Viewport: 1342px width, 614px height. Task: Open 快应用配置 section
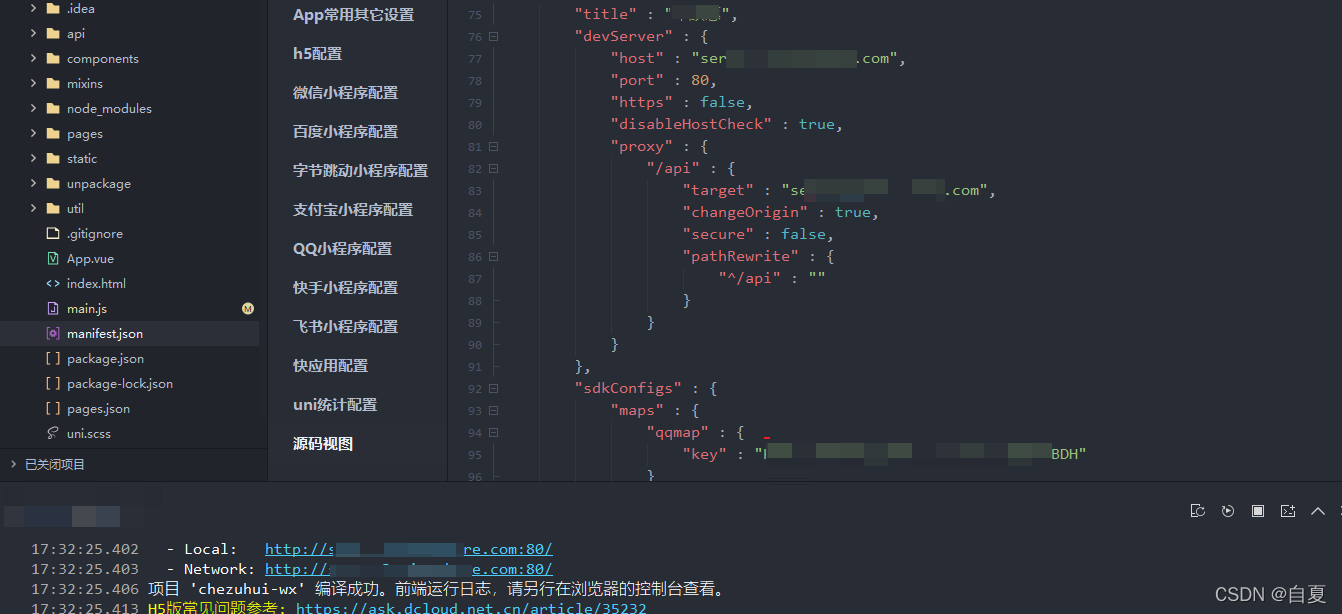click(x=330, y=366)
